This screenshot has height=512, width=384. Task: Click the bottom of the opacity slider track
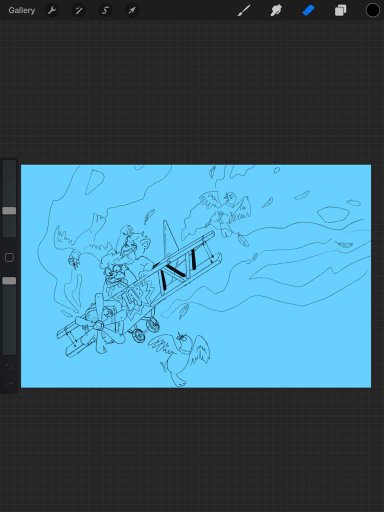point(9,351)
